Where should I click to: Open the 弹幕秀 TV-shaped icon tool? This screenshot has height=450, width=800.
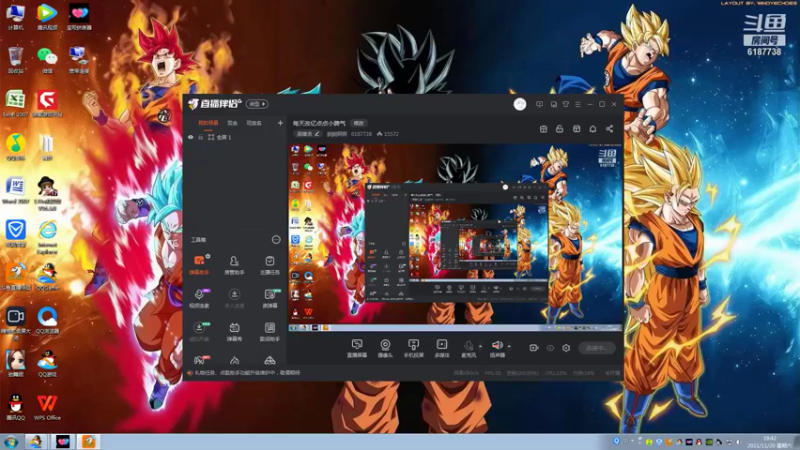coord(234,331)
